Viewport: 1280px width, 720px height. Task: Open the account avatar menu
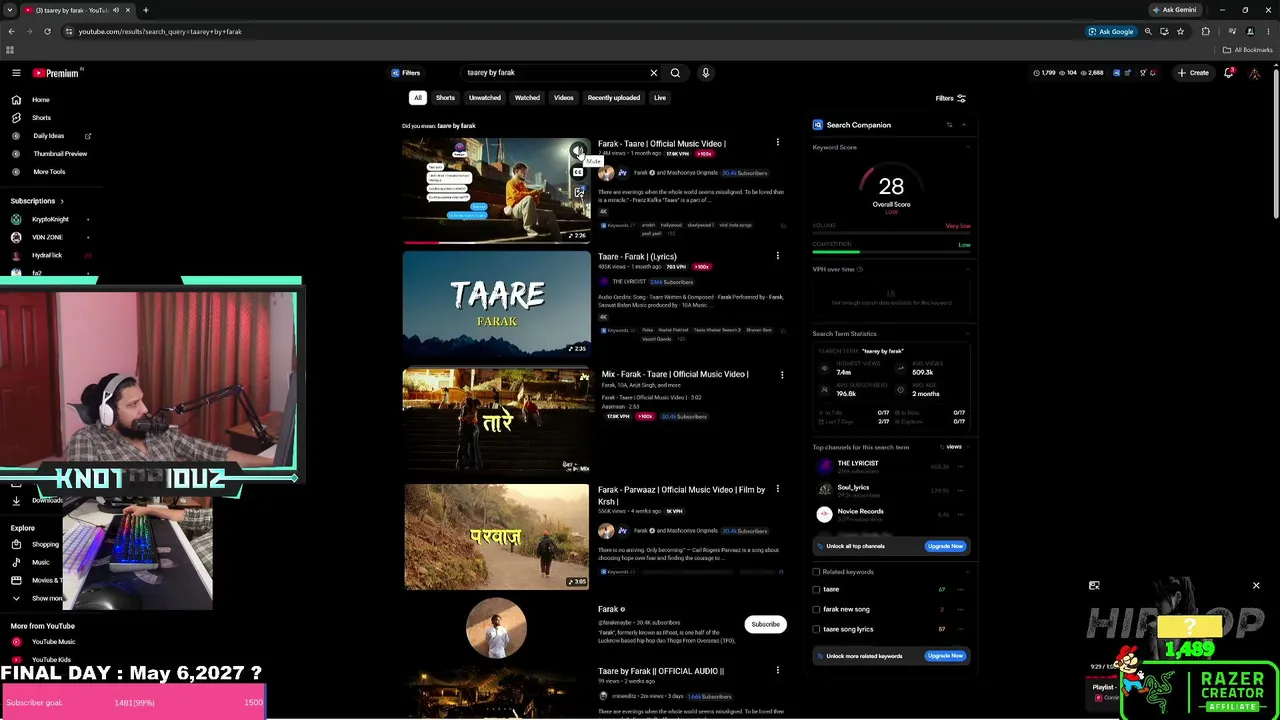(1255, 73)
